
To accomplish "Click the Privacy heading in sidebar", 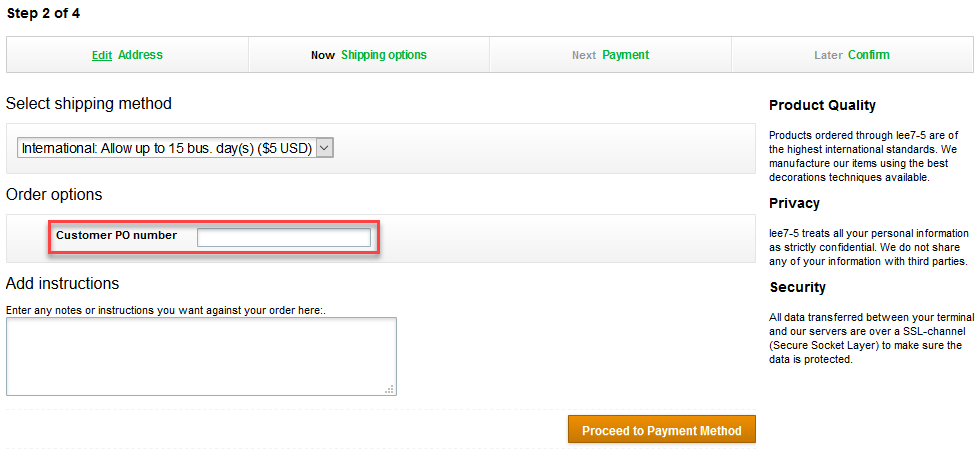I will 794,203.
